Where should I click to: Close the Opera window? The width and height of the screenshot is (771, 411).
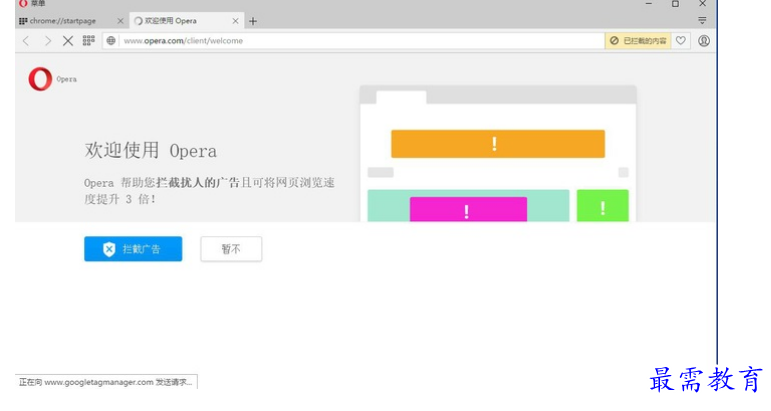coord(702,3)
